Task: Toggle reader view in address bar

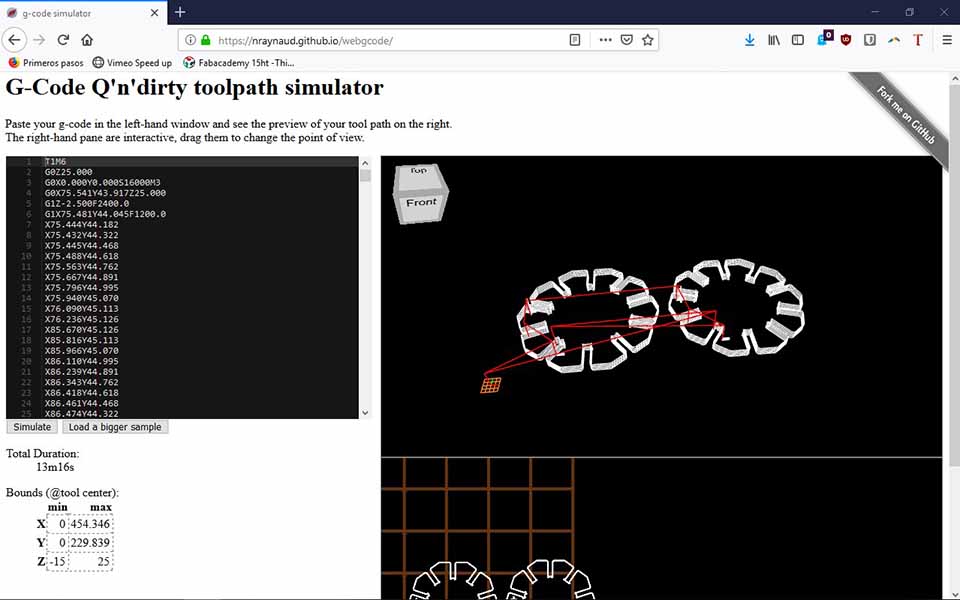Action: click(x=574, y=40)
